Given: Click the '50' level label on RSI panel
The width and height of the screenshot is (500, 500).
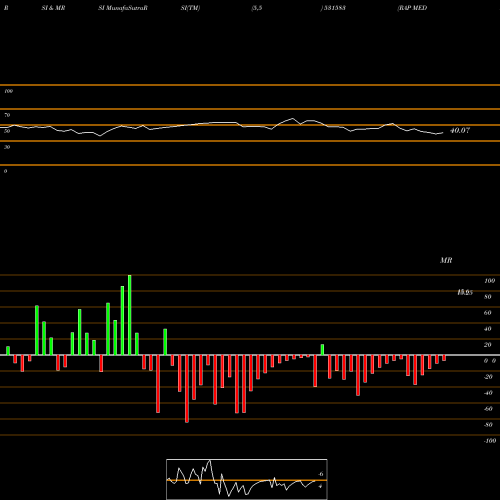Looking at the screenshot, I should [x=7, y=131].
